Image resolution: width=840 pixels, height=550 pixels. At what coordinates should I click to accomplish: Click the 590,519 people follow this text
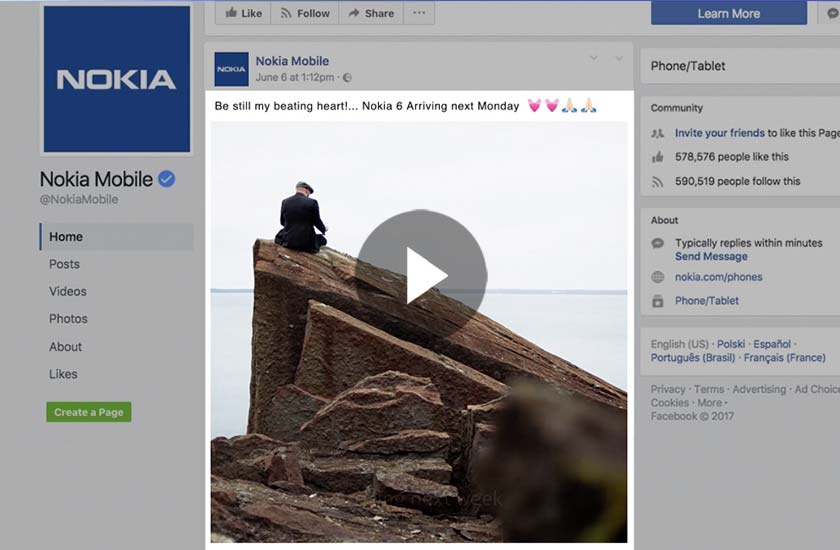pos(738,182)
